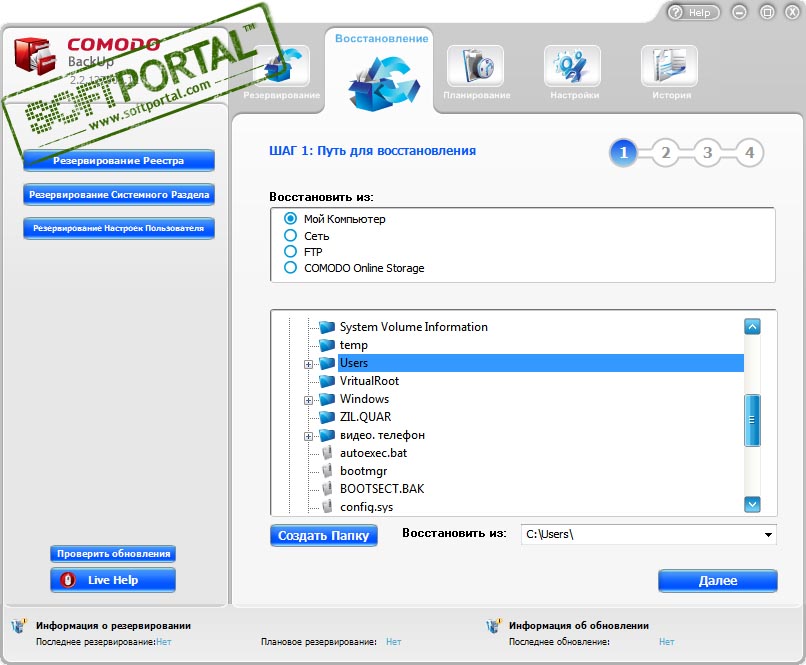
Task: Select the ZIL.QUAR folder row
Action: [365, 417]
